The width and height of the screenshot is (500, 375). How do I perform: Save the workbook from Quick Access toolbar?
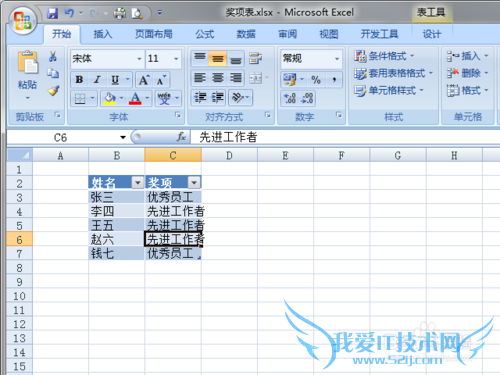(x=52, y=13)
